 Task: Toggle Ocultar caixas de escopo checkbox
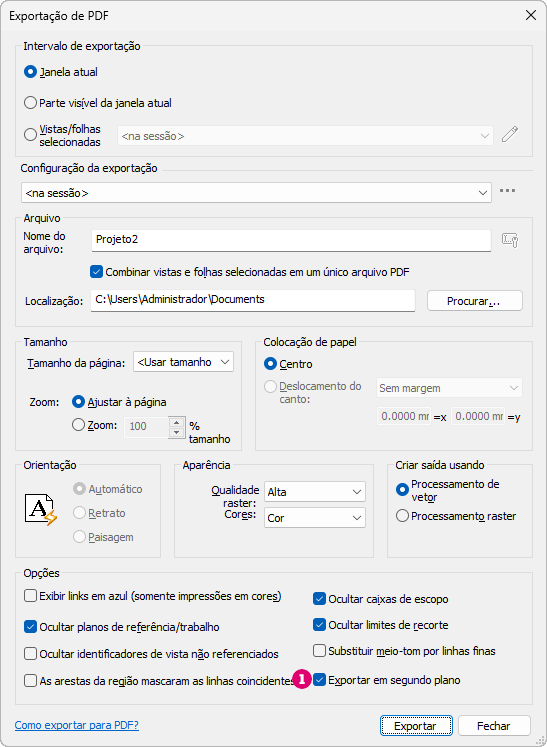pyautogui.click(x=319, y=599)
